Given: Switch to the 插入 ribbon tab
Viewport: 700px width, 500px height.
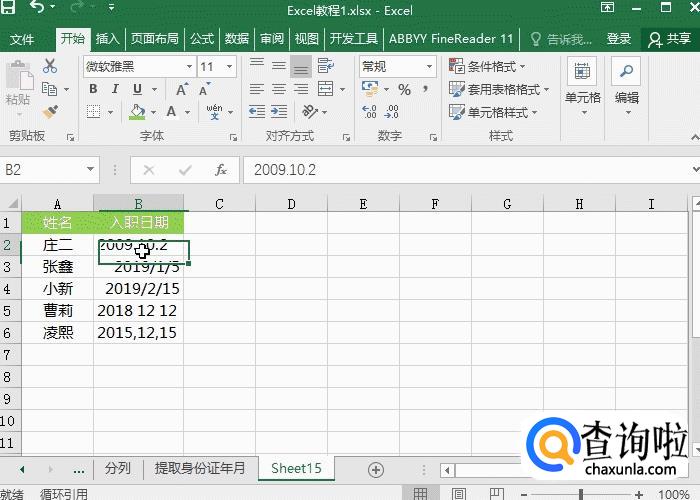Looking at the screenshot, I should click(107, 39).
